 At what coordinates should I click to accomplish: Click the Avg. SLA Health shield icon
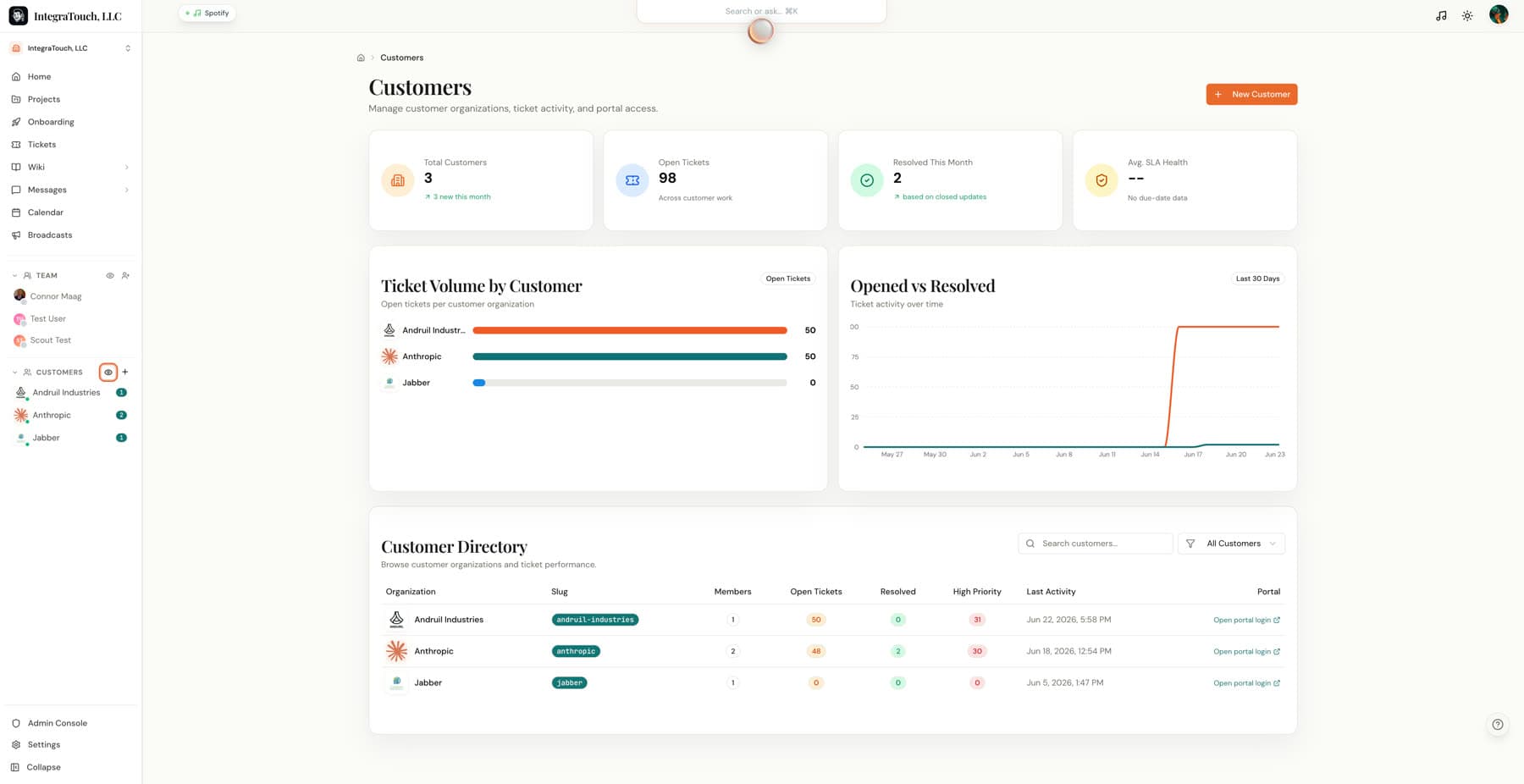pos(1102,180)
